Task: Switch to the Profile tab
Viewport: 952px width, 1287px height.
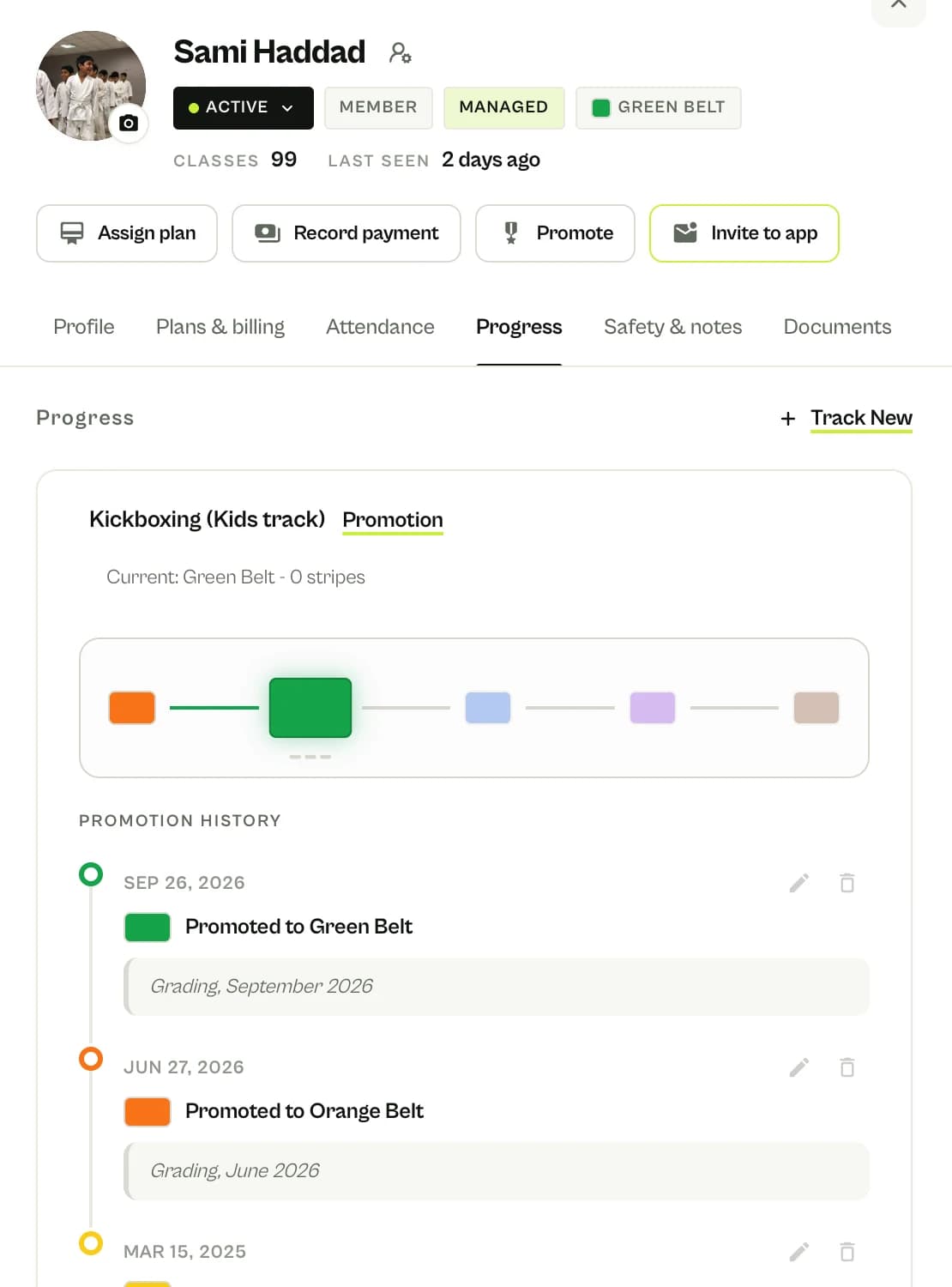Action: click(x=84, y=327)
